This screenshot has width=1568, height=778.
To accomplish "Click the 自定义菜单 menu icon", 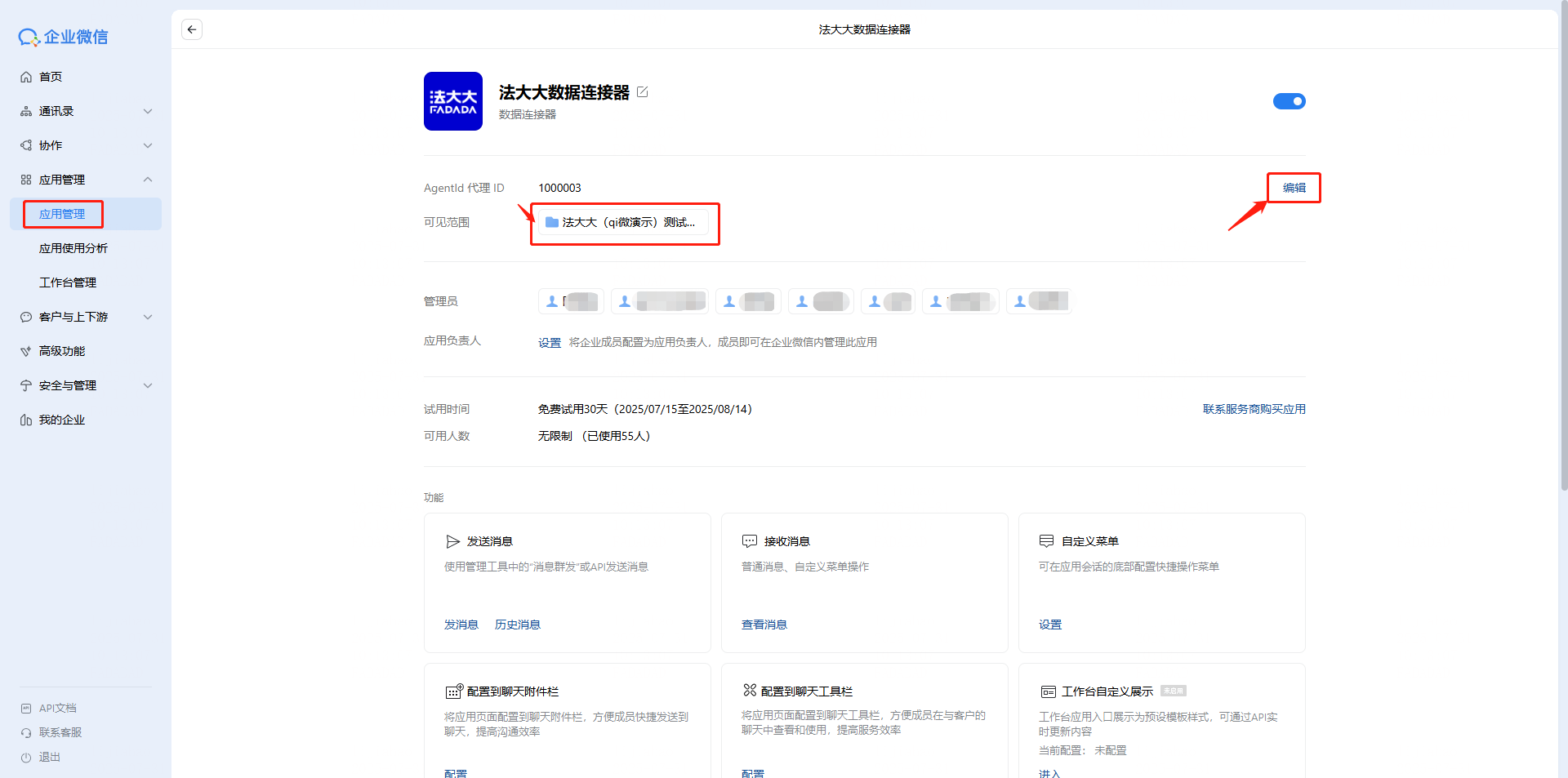I will click(1046, 541).
